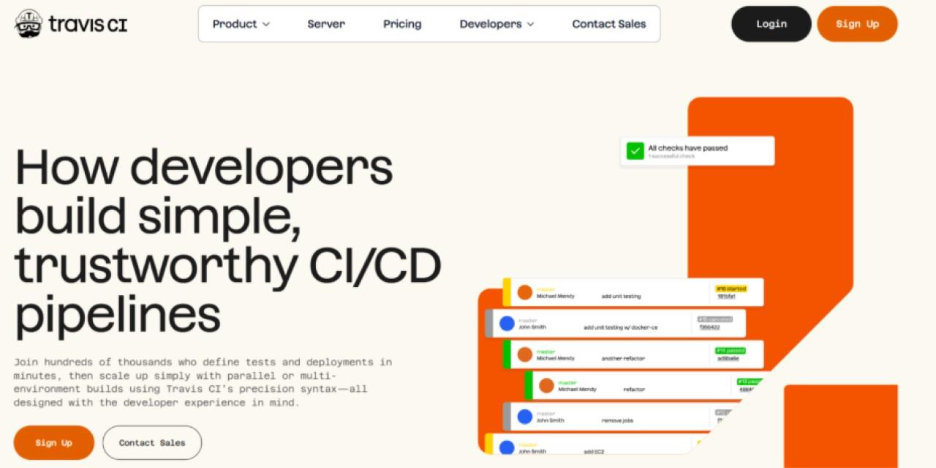Open the 'All checks have passed' card
The width and height of the screenshot is (936, 468).
click(x=697, y=151)
